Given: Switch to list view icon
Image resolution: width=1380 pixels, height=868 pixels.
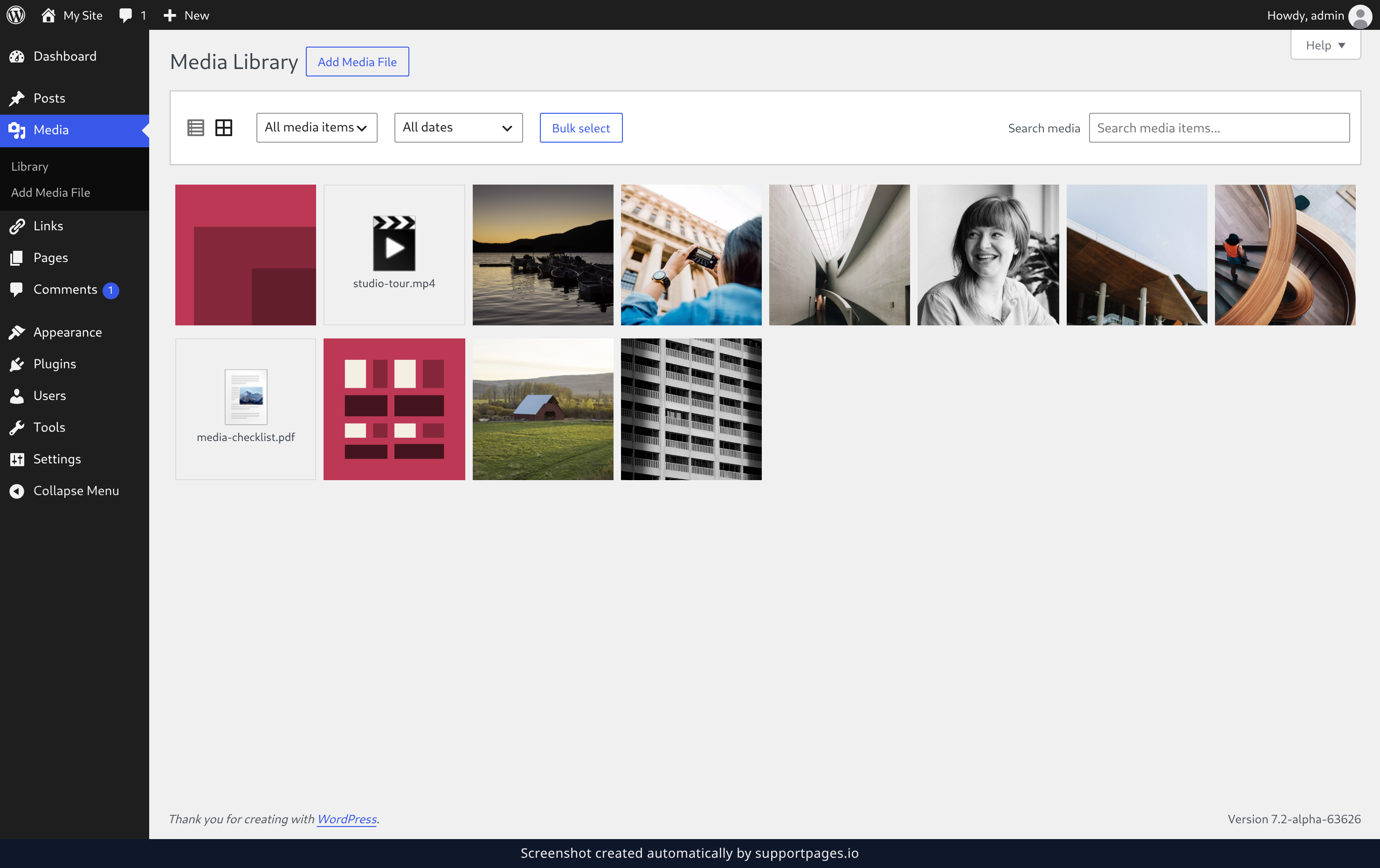Looking at the screenshot, I should (x=196, y=128).
